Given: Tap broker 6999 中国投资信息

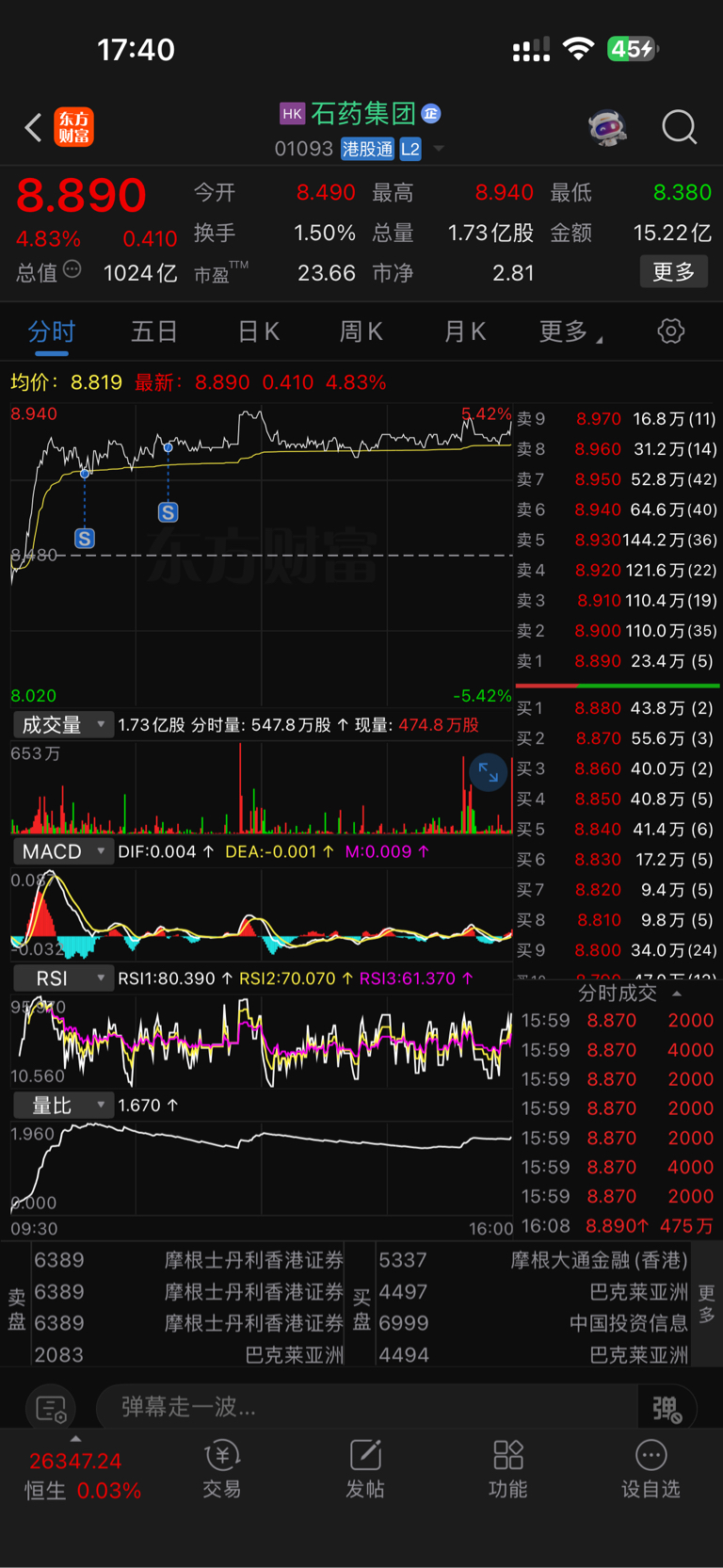Looking at the screenshot, I should 533,1323.
